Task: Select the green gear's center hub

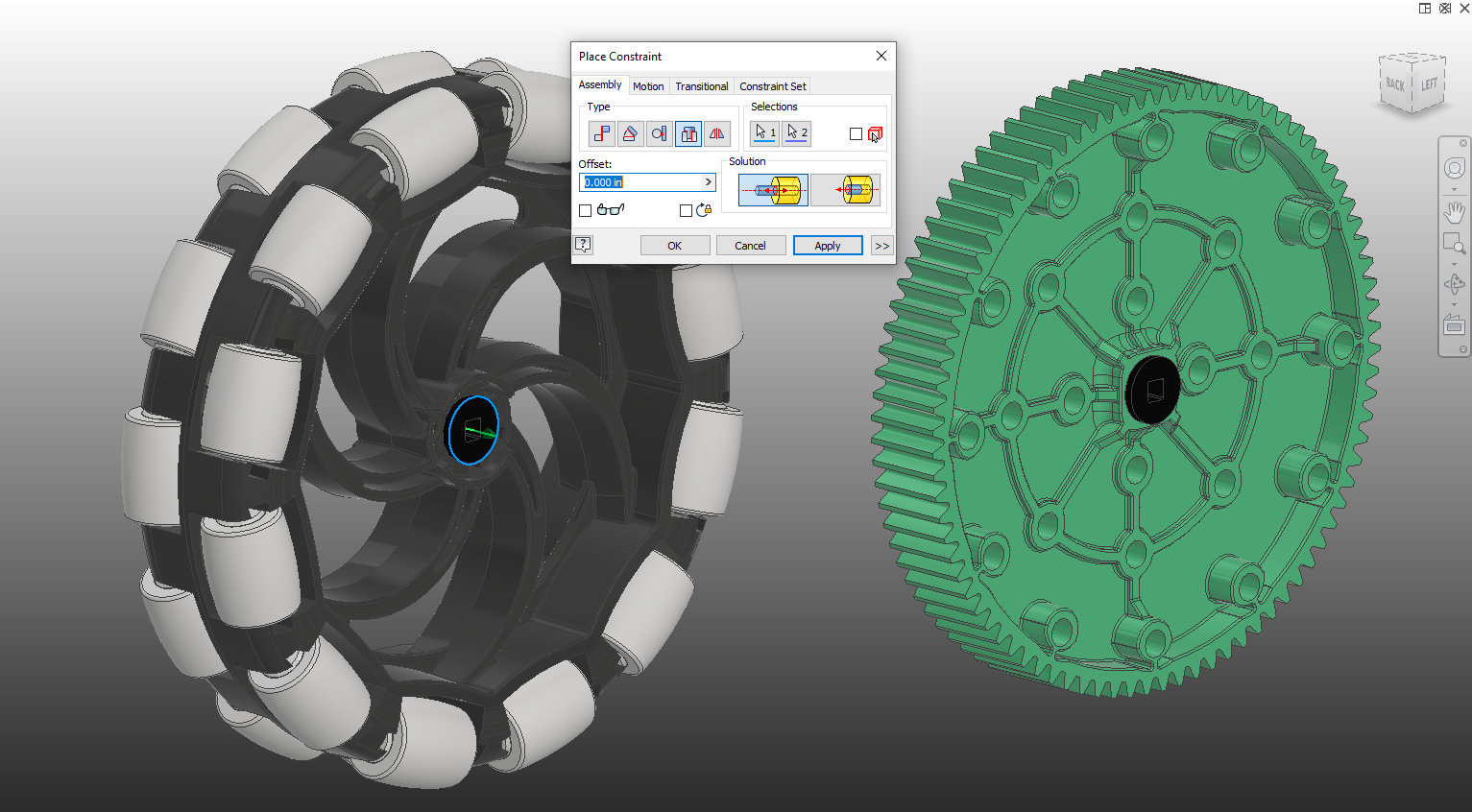Action: (1153, 390)
